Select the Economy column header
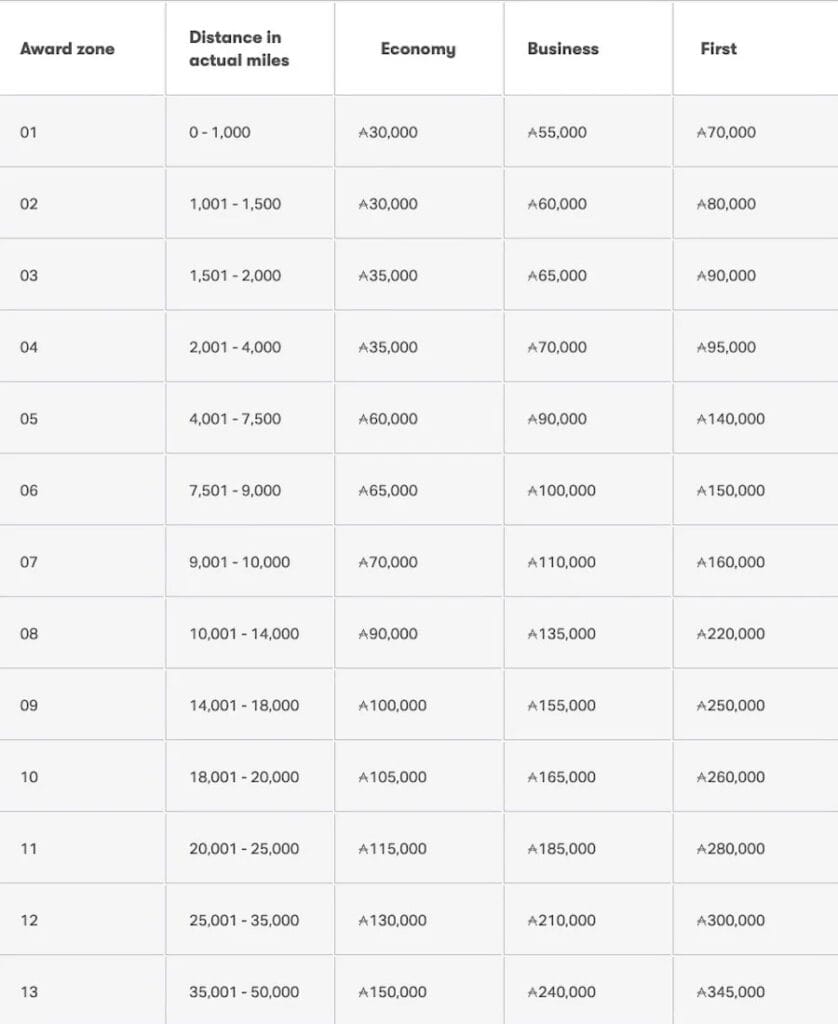The height and width of the screenshot is (1024, 838). point(418,49)
